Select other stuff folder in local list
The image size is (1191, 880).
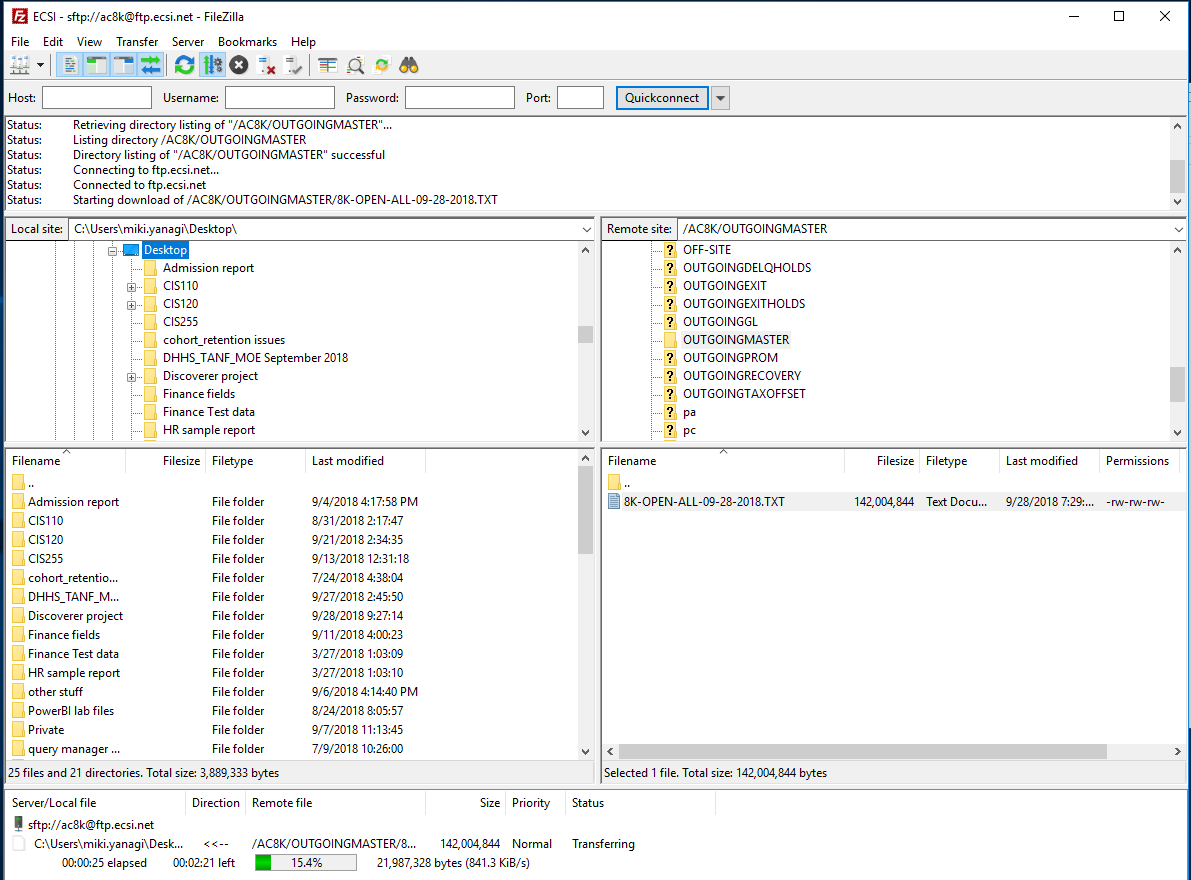pos(55,692)
